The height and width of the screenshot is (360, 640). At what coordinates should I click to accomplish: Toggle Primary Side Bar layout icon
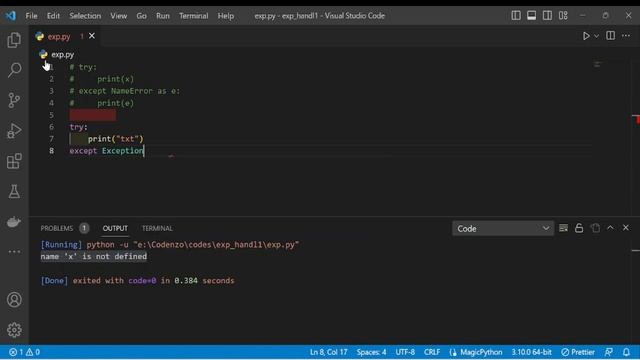coord(516,16)
